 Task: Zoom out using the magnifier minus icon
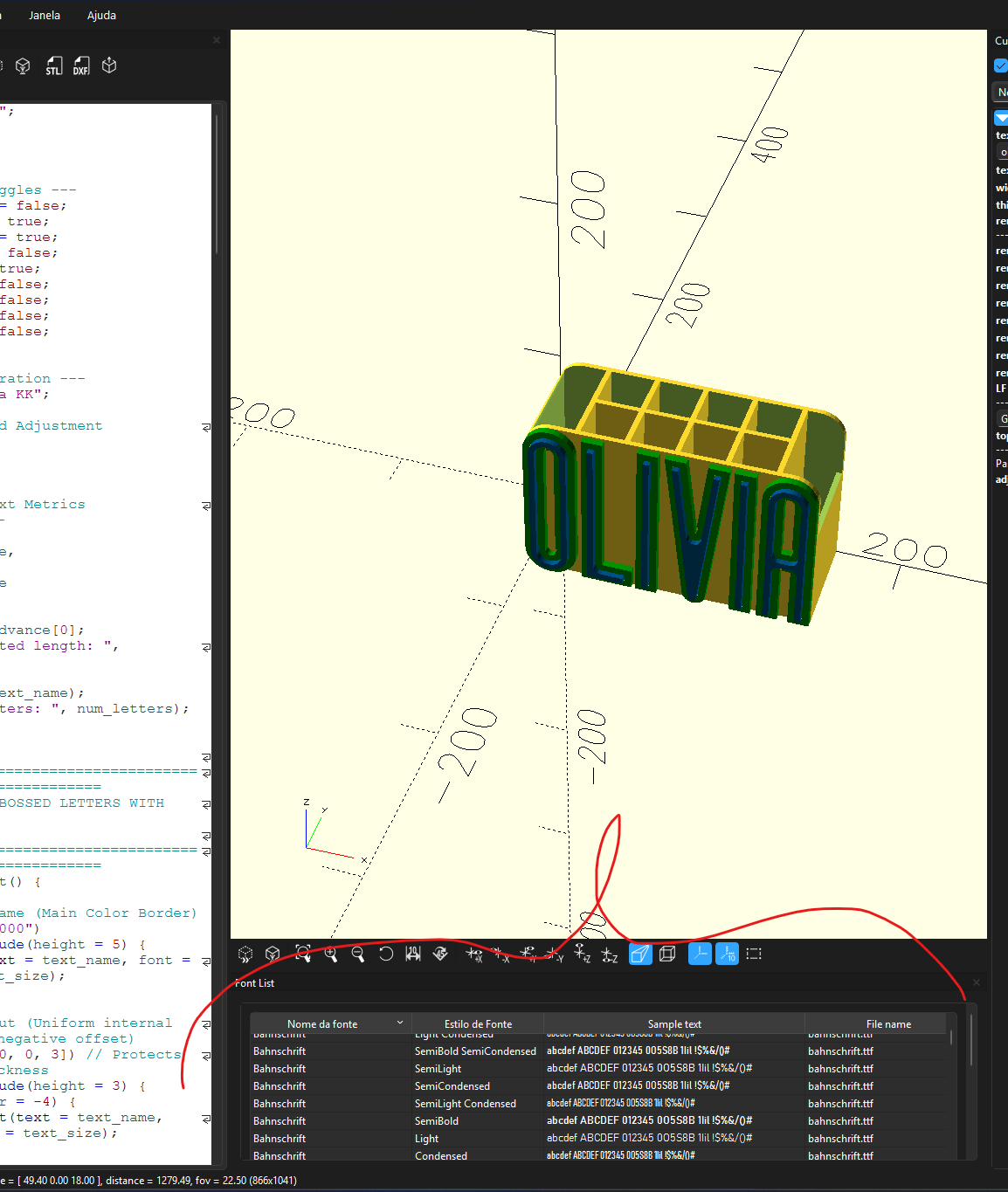357,954
